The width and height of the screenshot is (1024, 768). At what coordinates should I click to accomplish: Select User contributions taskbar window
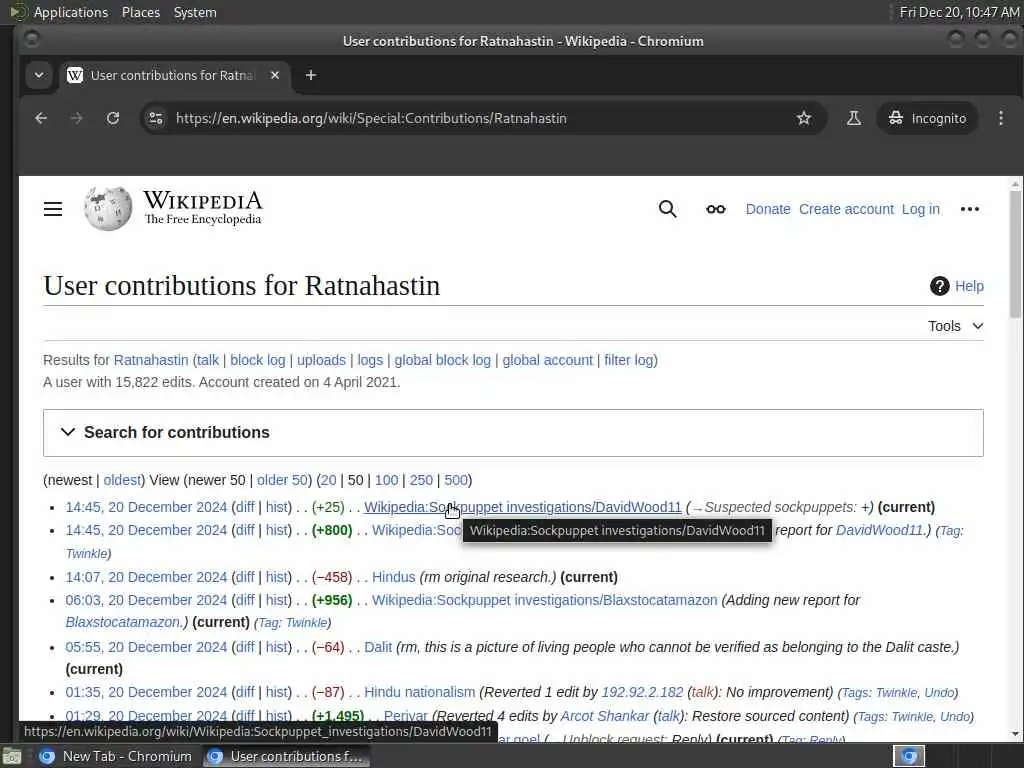pyautogui.click(x=285, y=756)
